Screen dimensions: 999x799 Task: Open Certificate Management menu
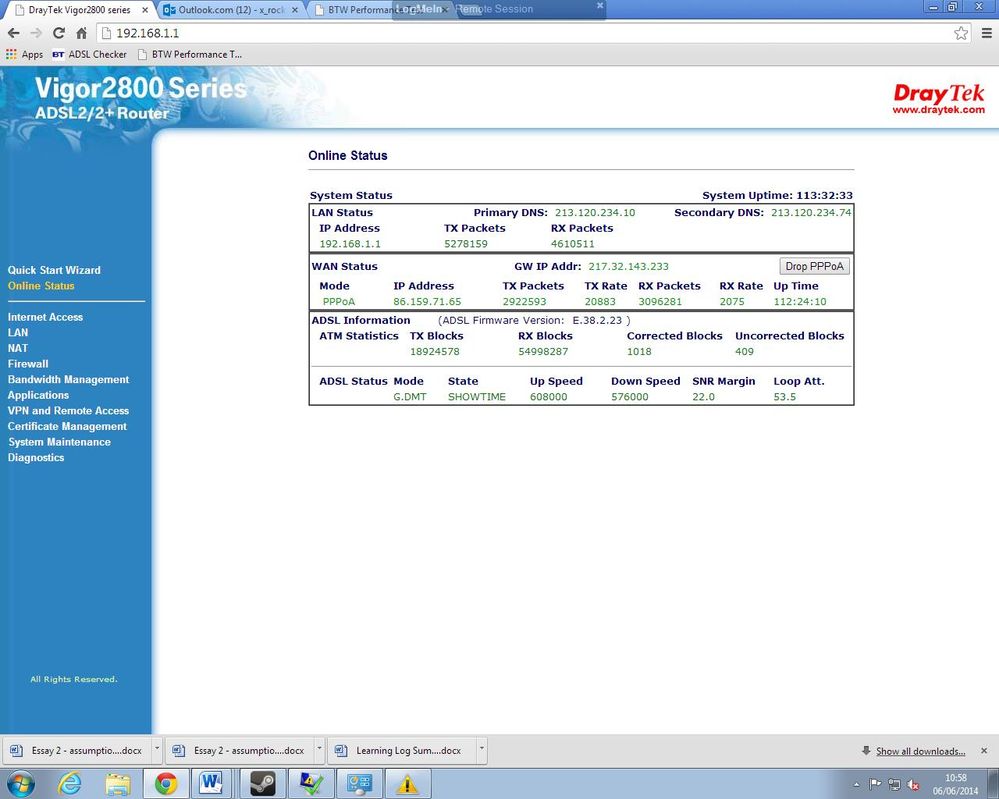67,426
